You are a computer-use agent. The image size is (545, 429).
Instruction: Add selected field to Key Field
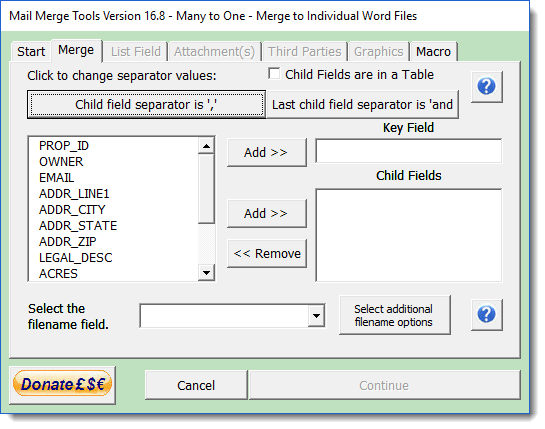pyautogui.click(x=267, y=153)
